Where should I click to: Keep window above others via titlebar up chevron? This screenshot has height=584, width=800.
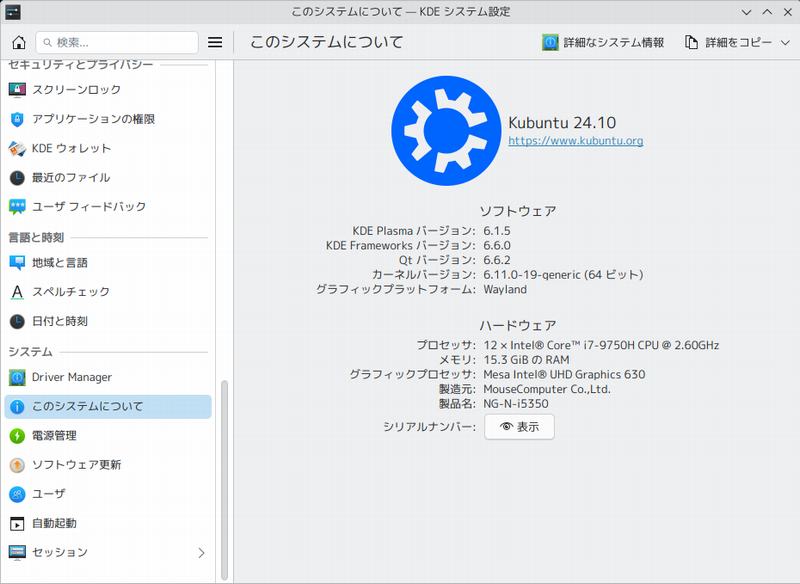tap(767, 12)
